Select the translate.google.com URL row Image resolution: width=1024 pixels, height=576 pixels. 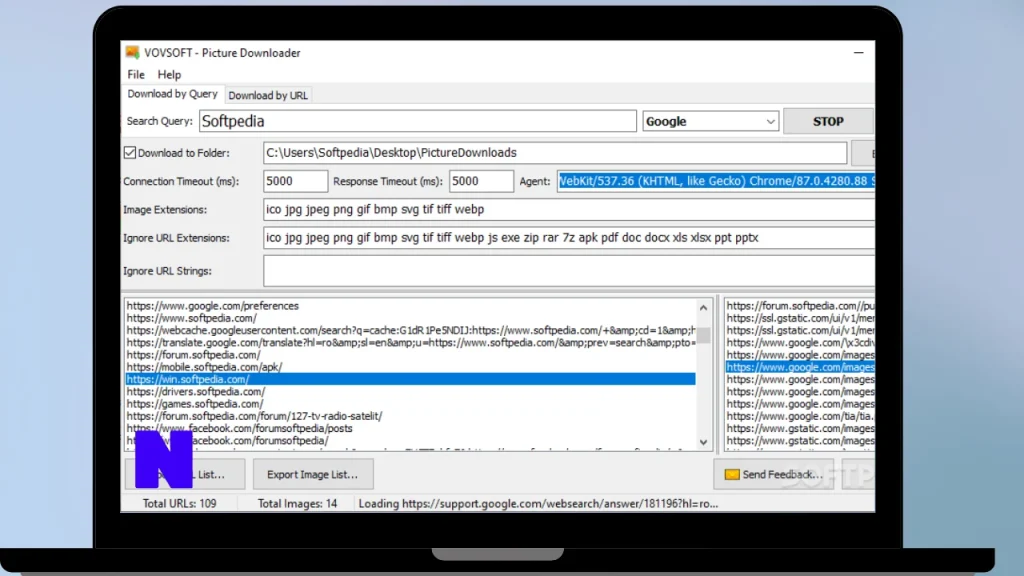[410, 342]
